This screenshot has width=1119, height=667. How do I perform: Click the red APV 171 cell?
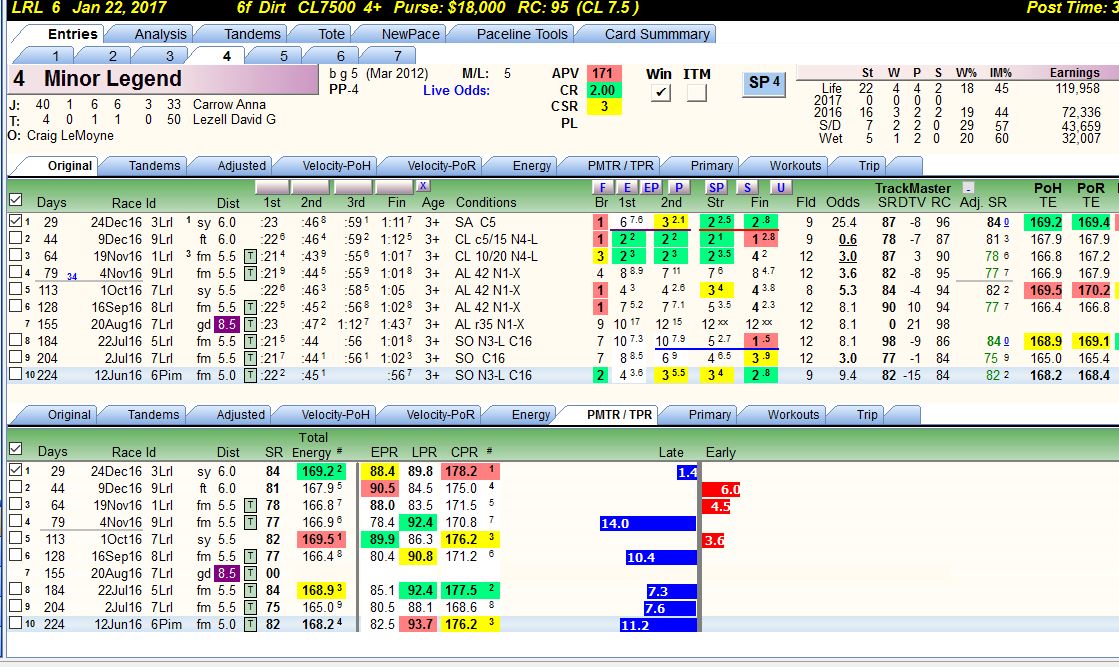[604, 73]
